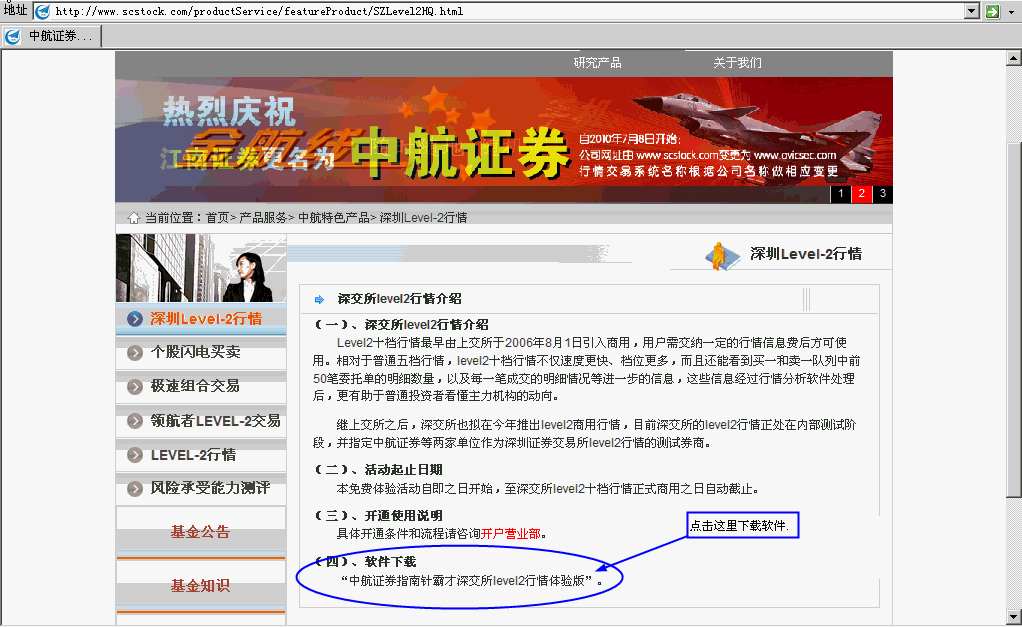Screen dimensions: 1022x627
Task: Click the green Go arrow button
Action: point(992,11)
